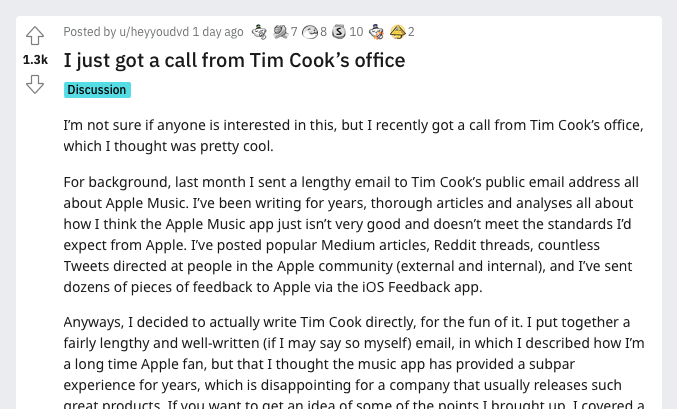This screenshot has width=677, height=409.
Task: Click the number 8 beside the third award
Action: tap(323, 32)
